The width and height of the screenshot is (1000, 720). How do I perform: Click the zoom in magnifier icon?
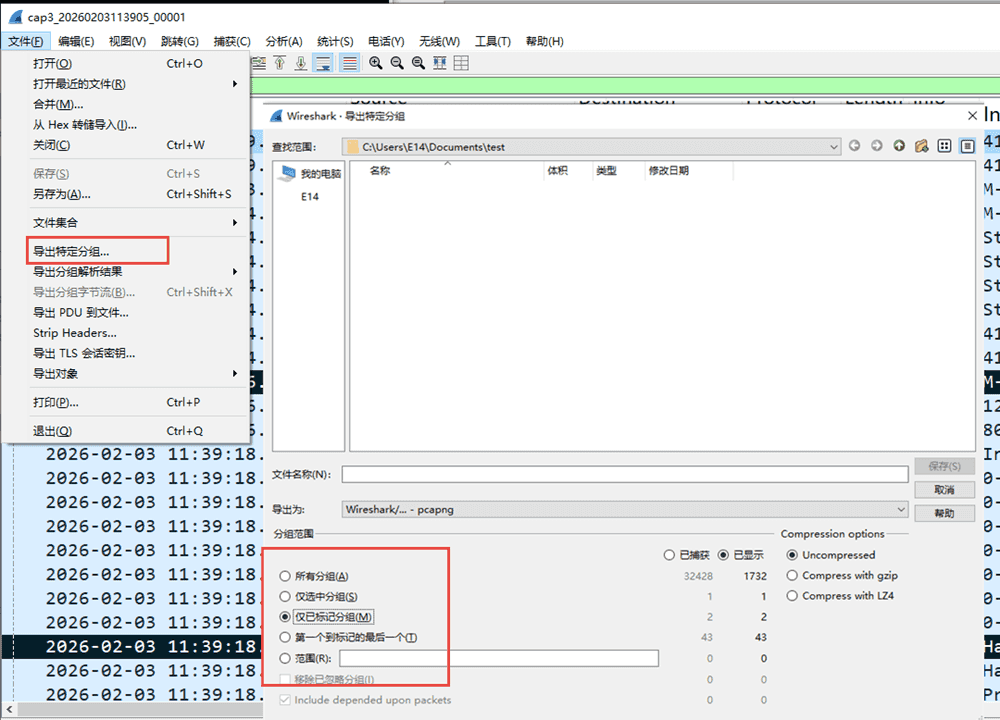[376, 63]
